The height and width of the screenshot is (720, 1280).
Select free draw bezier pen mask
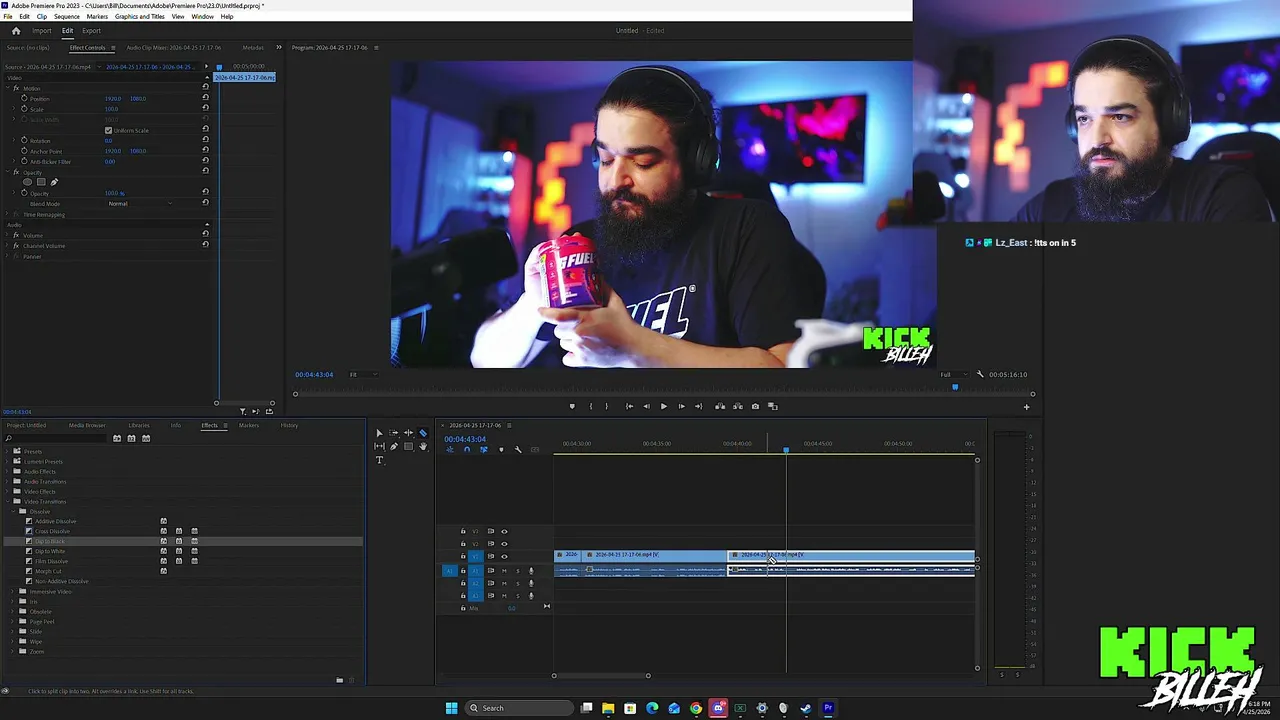point(54,182)
